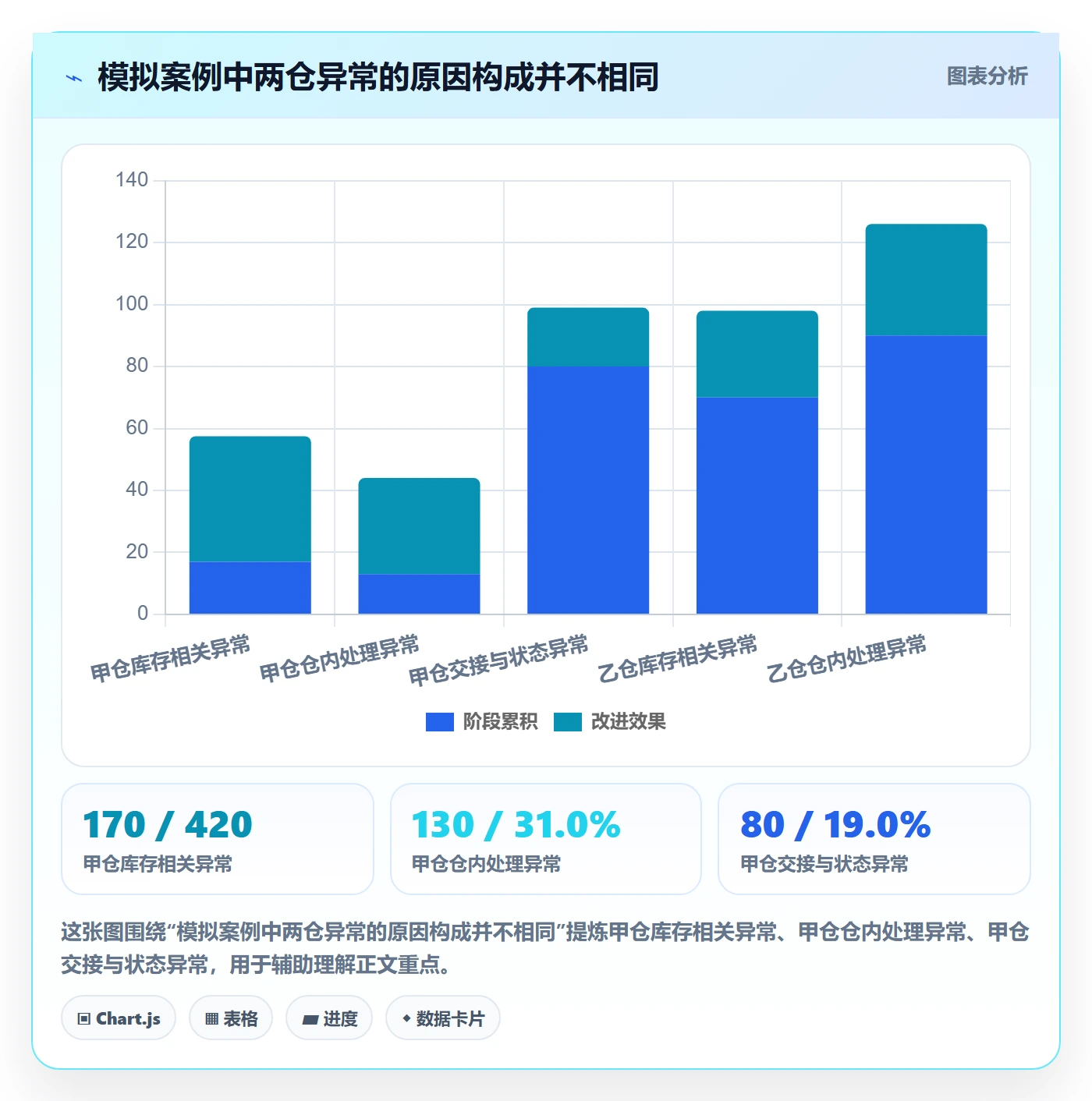Click y-axis value 100
This screenshot has width=1092, height=1101.
pos(132,304)
